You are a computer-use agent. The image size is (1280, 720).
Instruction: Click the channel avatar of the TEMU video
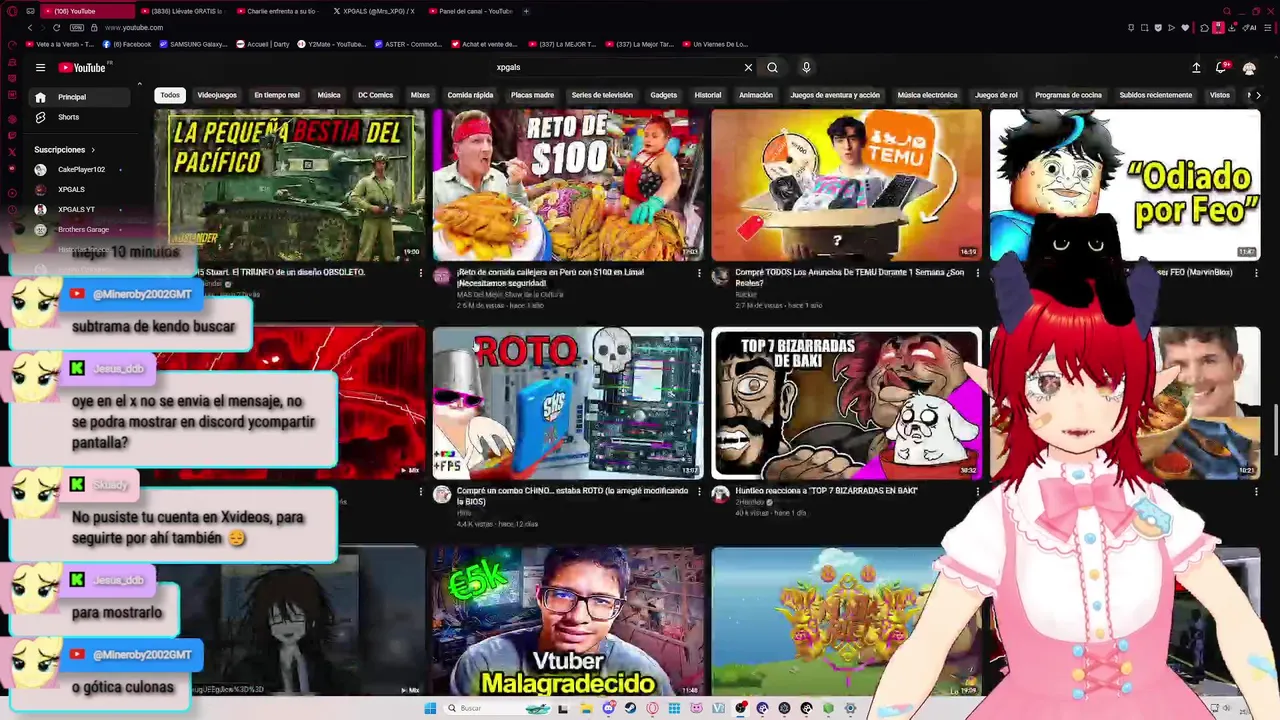[720, 277]
